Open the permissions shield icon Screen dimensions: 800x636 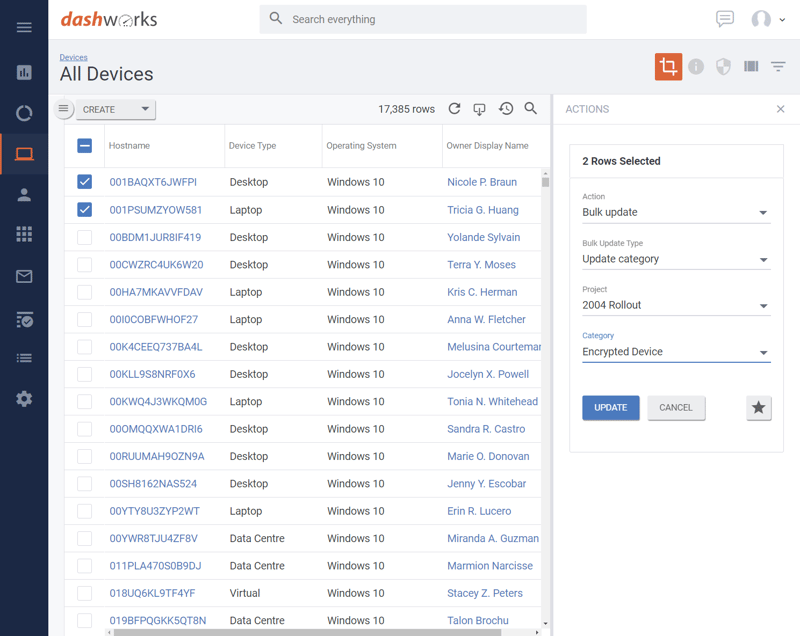tap(723, 66)
